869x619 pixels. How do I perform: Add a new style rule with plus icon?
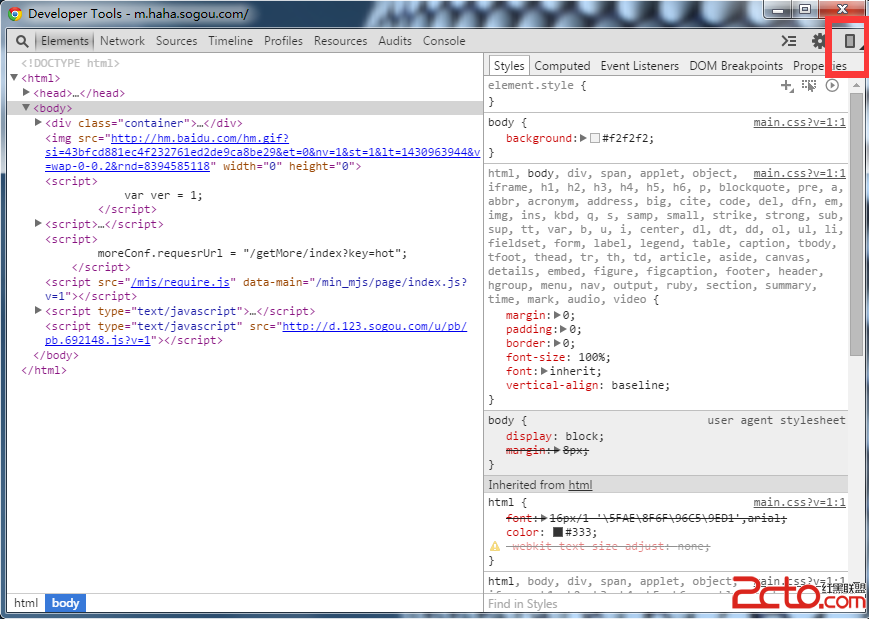[786, 86]
